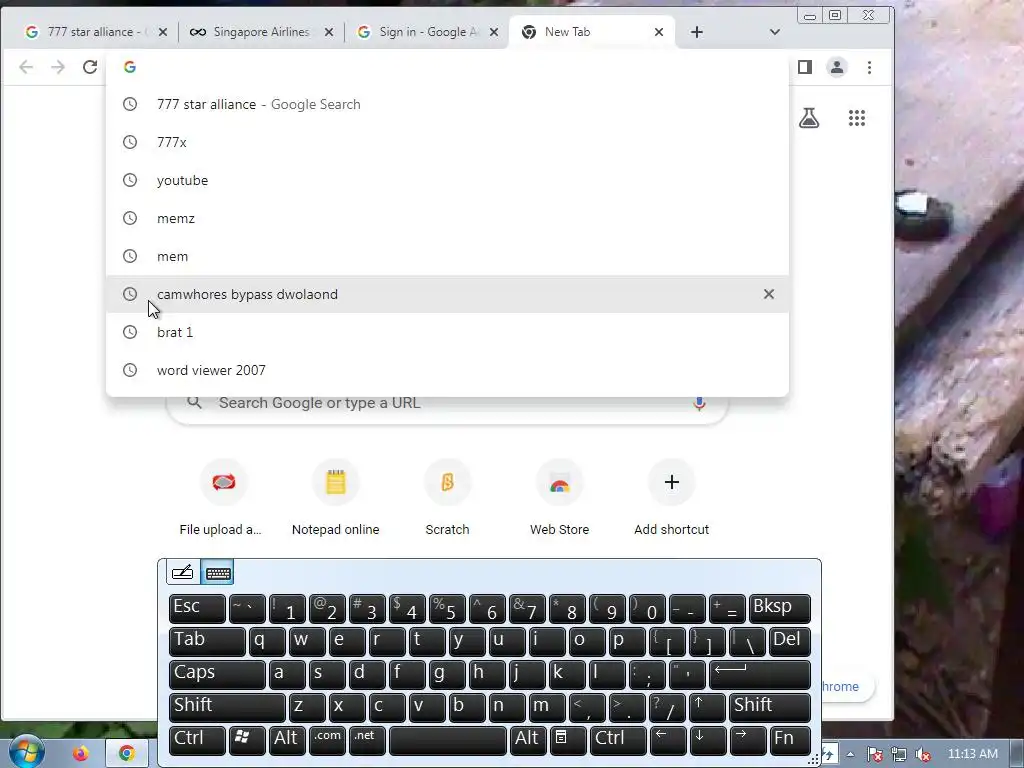
Task: Toggle the left Shift key
Action: click(x=227, y=707)
